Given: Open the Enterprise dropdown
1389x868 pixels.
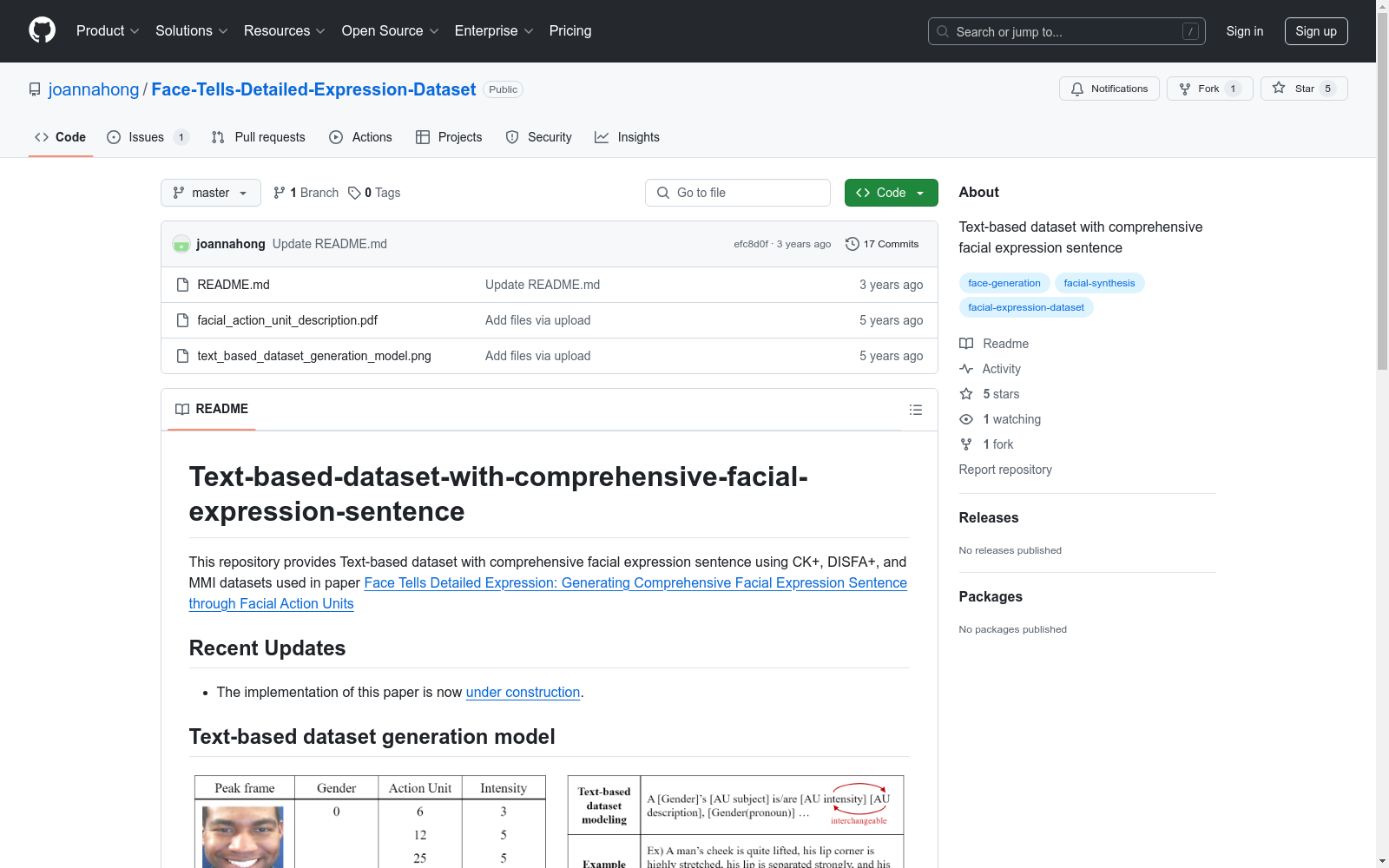Looking at the screenshot, I should click(x=494, y=31).
